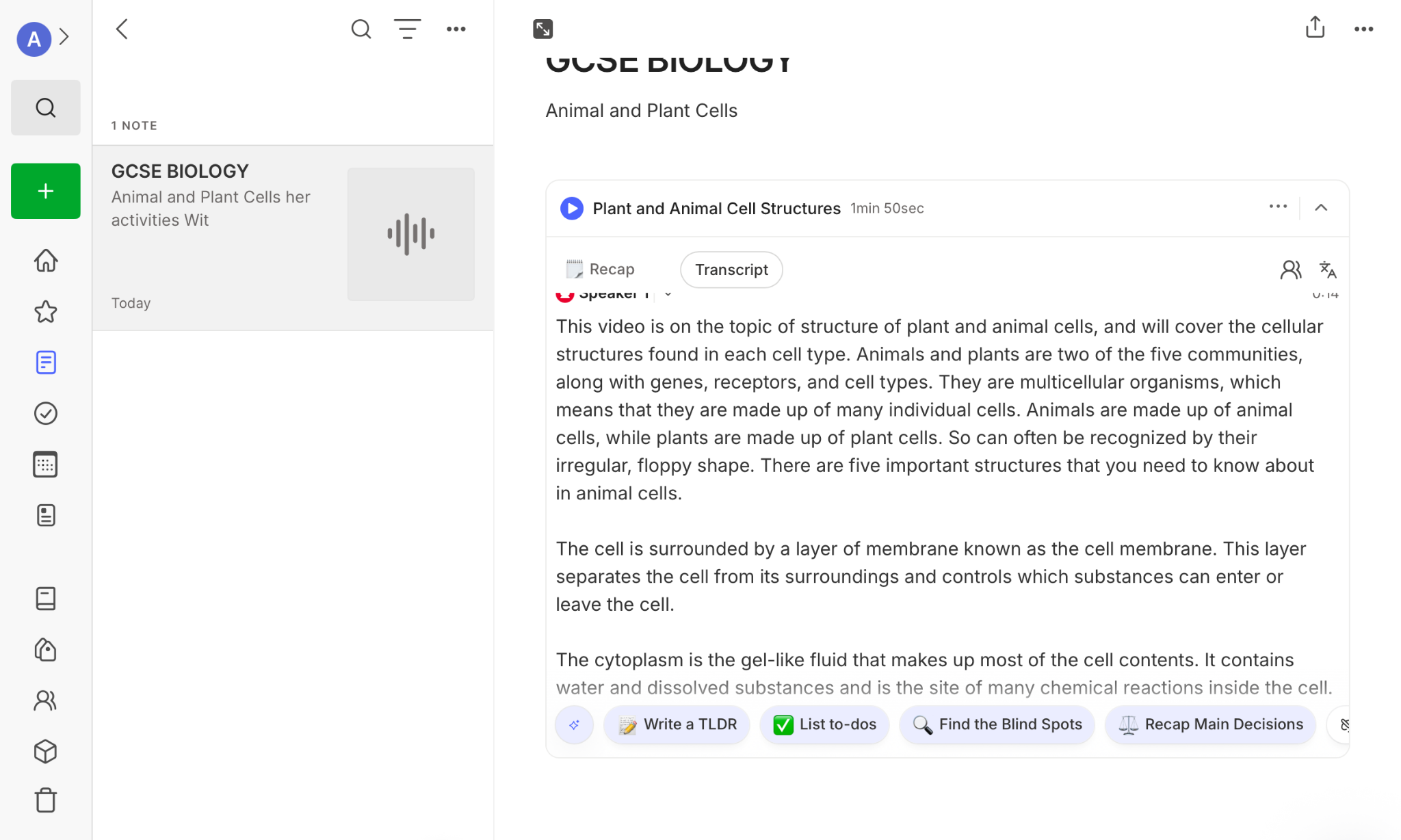Switch to the Transcript tab
Screen dimensions: 1401x840
click(731, 270)
